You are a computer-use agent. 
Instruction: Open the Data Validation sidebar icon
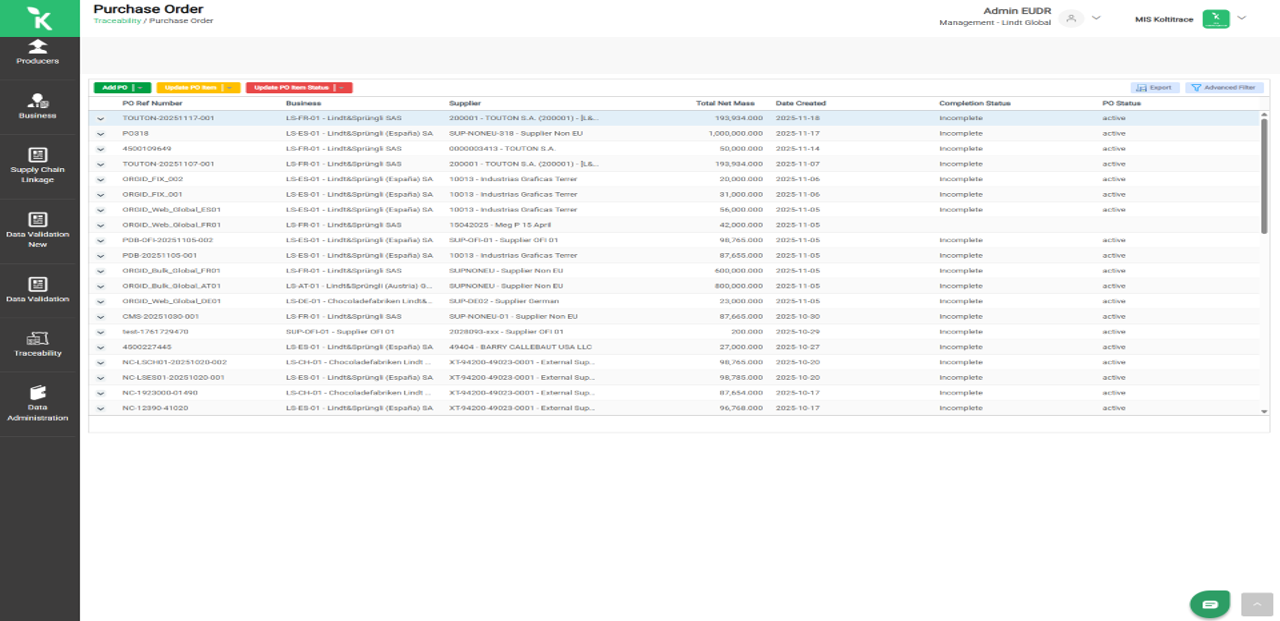point(38,284)
